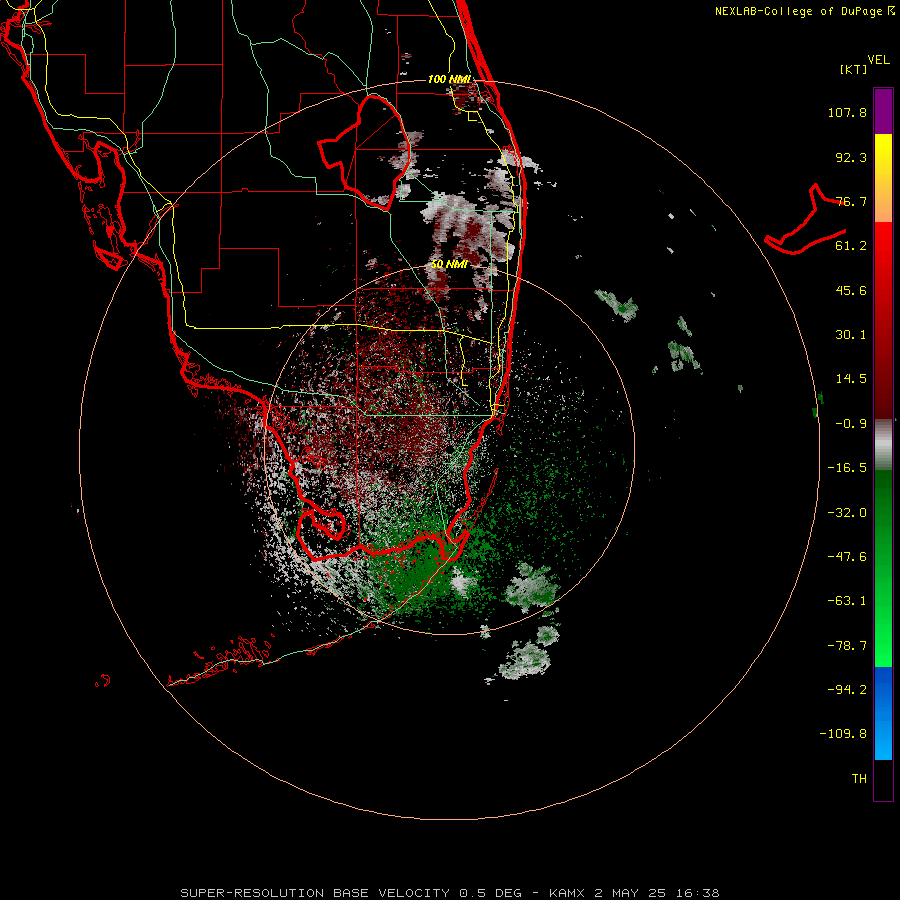Click the TH legend label
900x900 pixels.
859,779
